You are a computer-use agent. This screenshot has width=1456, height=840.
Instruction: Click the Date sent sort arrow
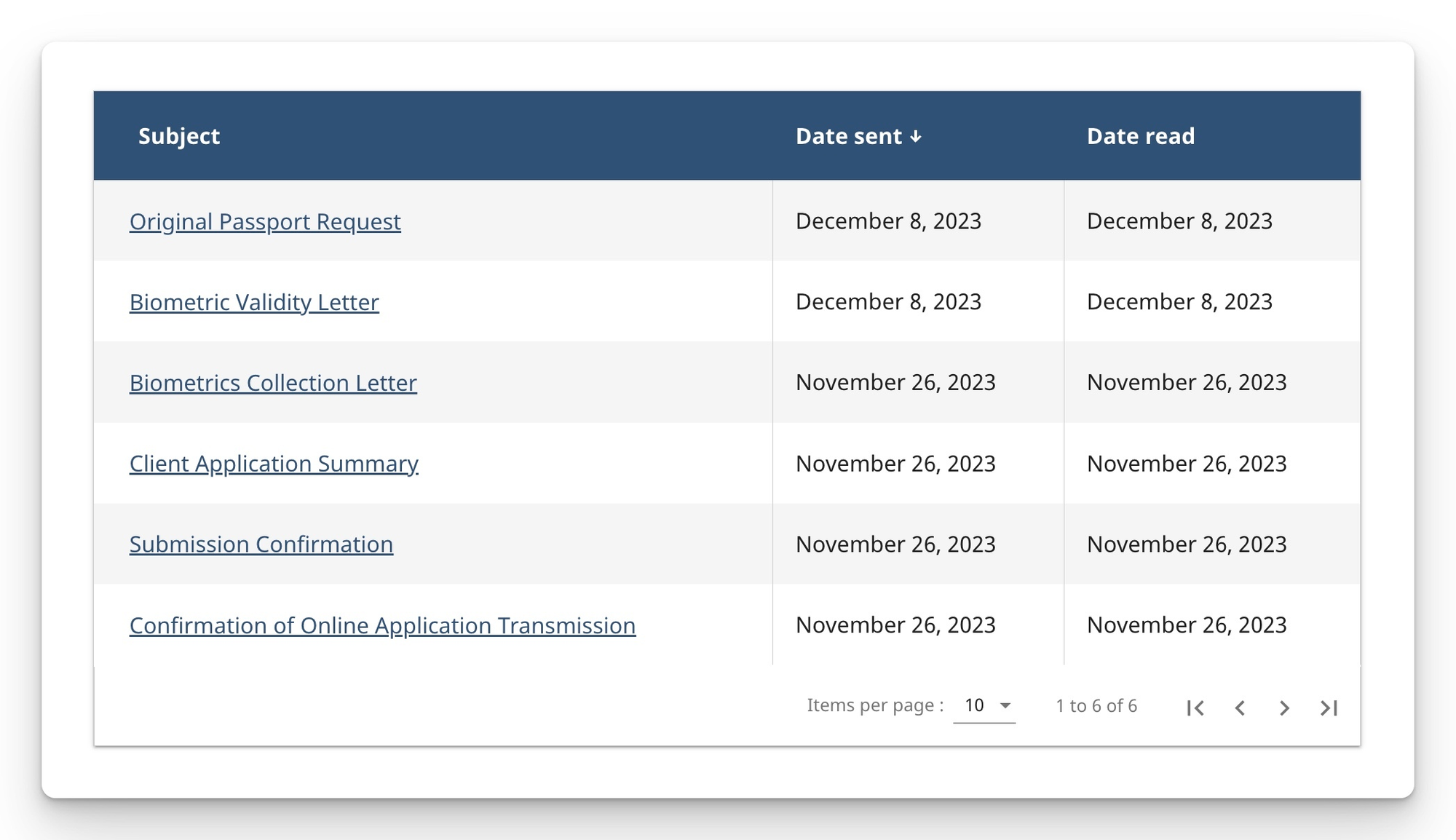tap(916, 137)
